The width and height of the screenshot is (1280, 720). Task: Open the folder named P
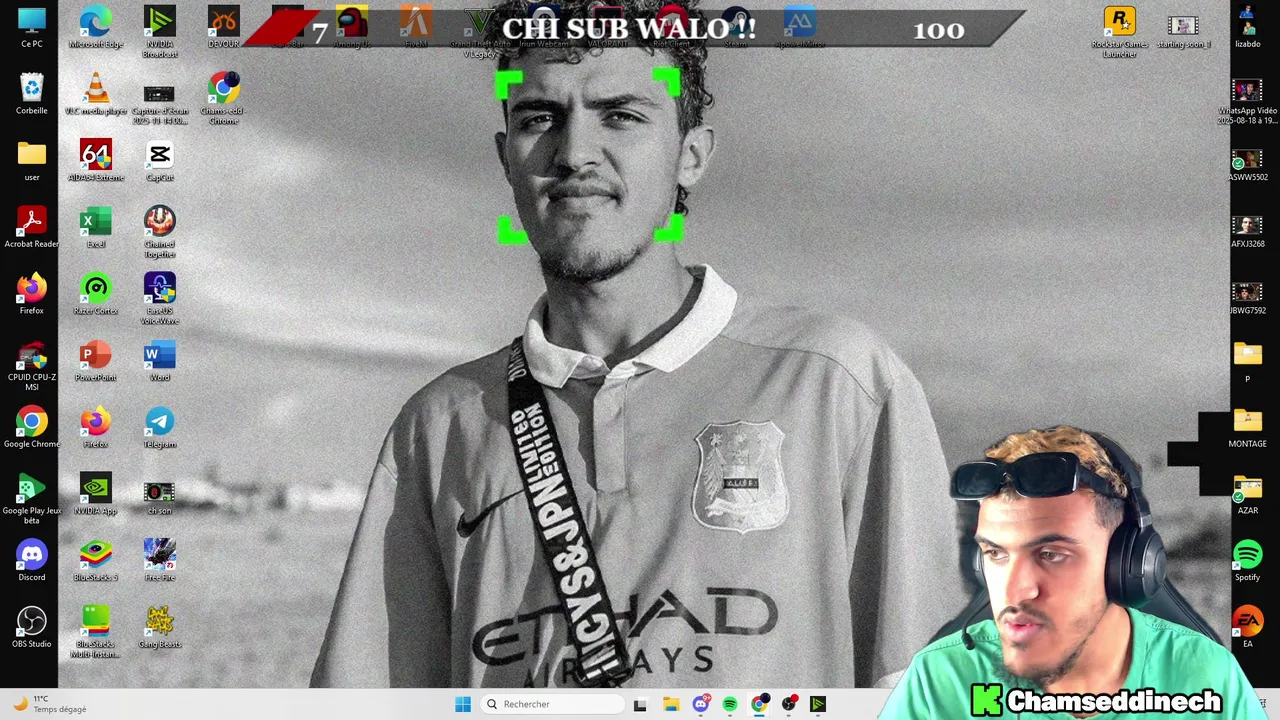click(x=1247, y=362)
